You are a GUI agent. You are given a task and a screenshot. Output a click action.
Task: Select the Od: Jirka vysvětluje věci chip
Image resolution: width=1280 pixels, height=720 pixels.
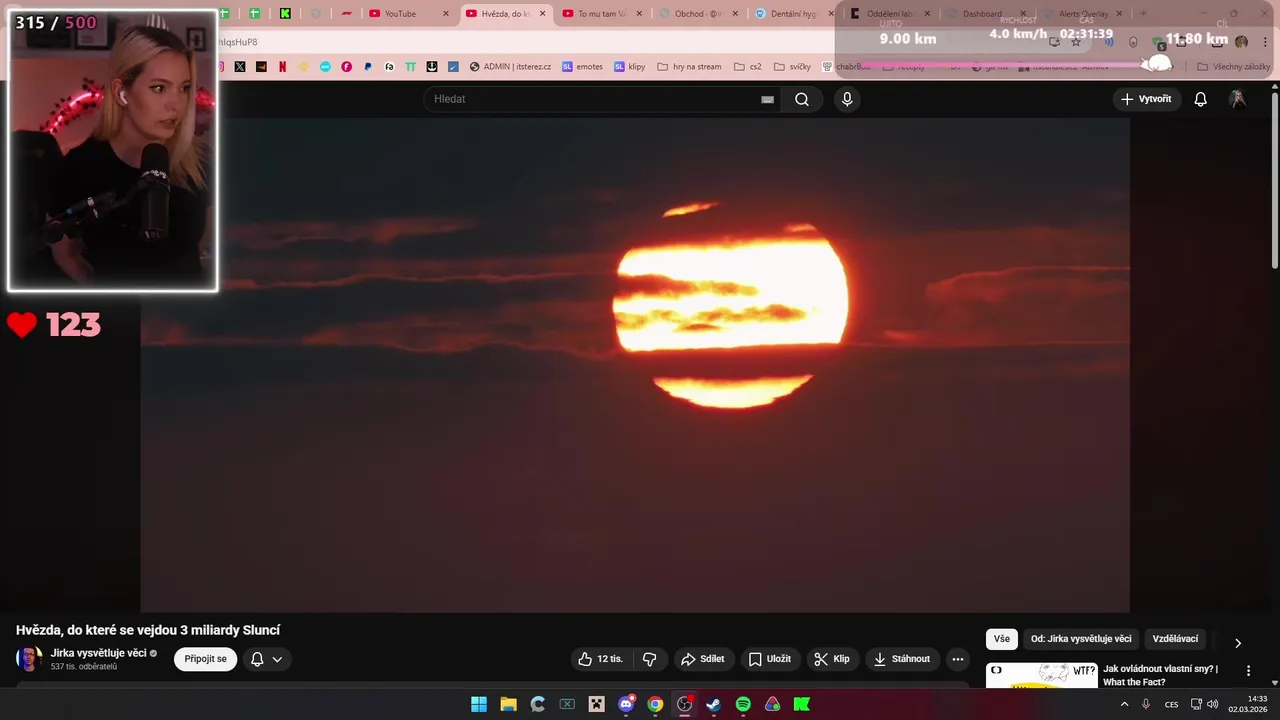(1081, 639)
